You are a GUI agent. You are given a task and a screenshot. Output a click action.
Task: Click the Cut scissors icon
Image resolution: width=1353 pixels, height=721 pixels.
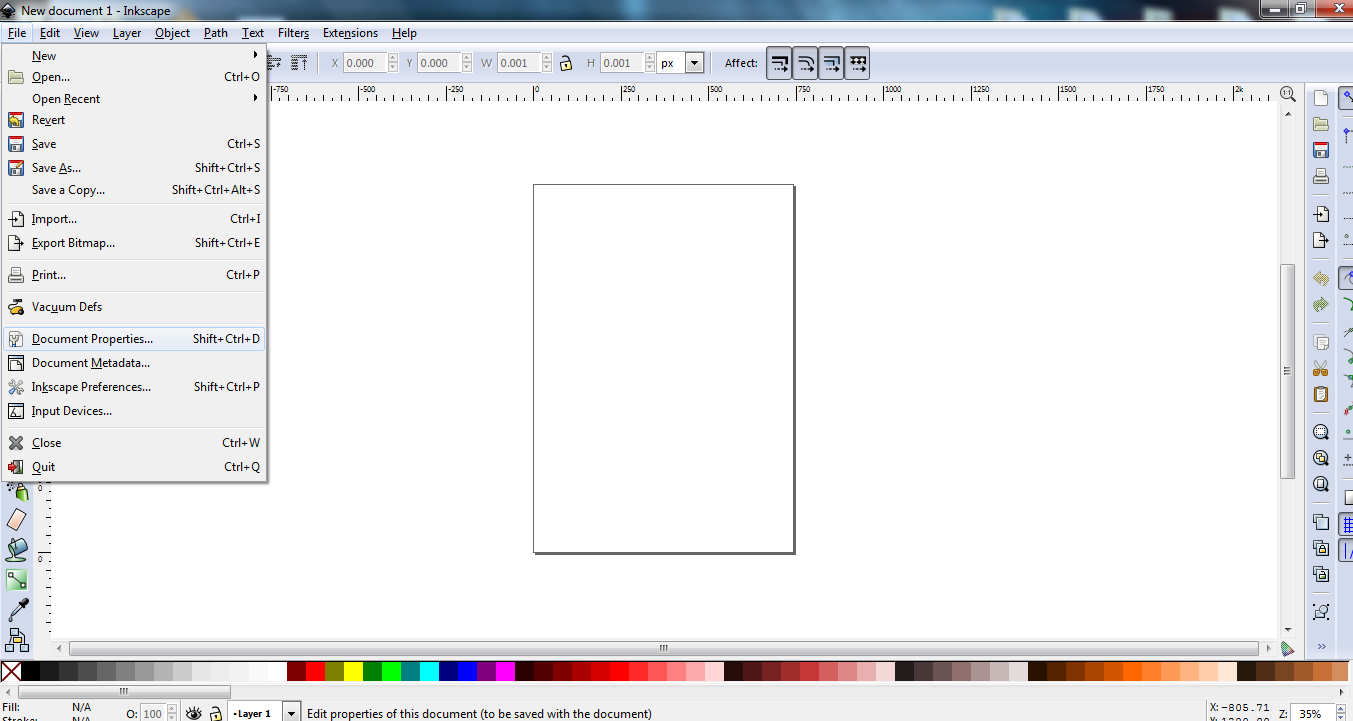pos(1321,368)
